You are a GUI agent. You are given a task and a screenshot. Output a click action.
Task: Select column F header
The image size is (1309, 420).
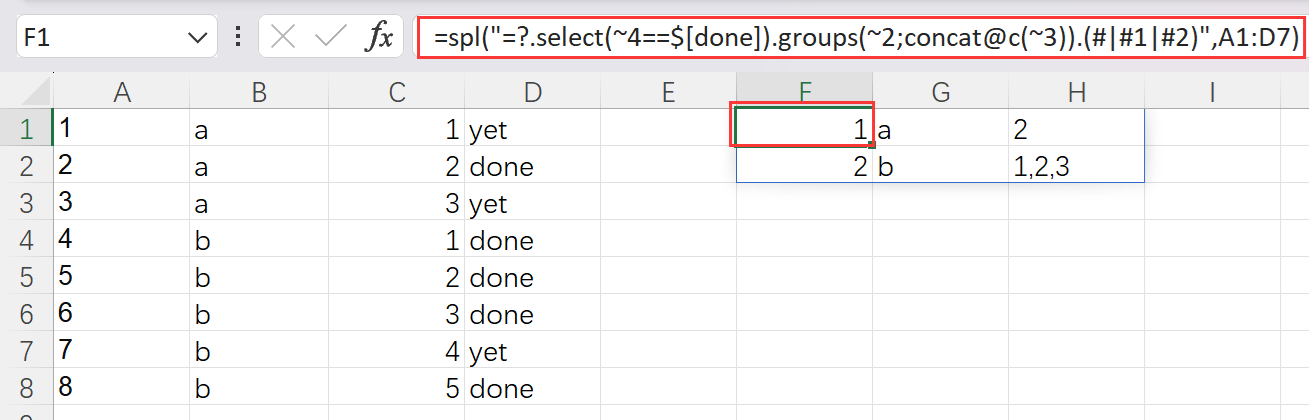[804, 92]
